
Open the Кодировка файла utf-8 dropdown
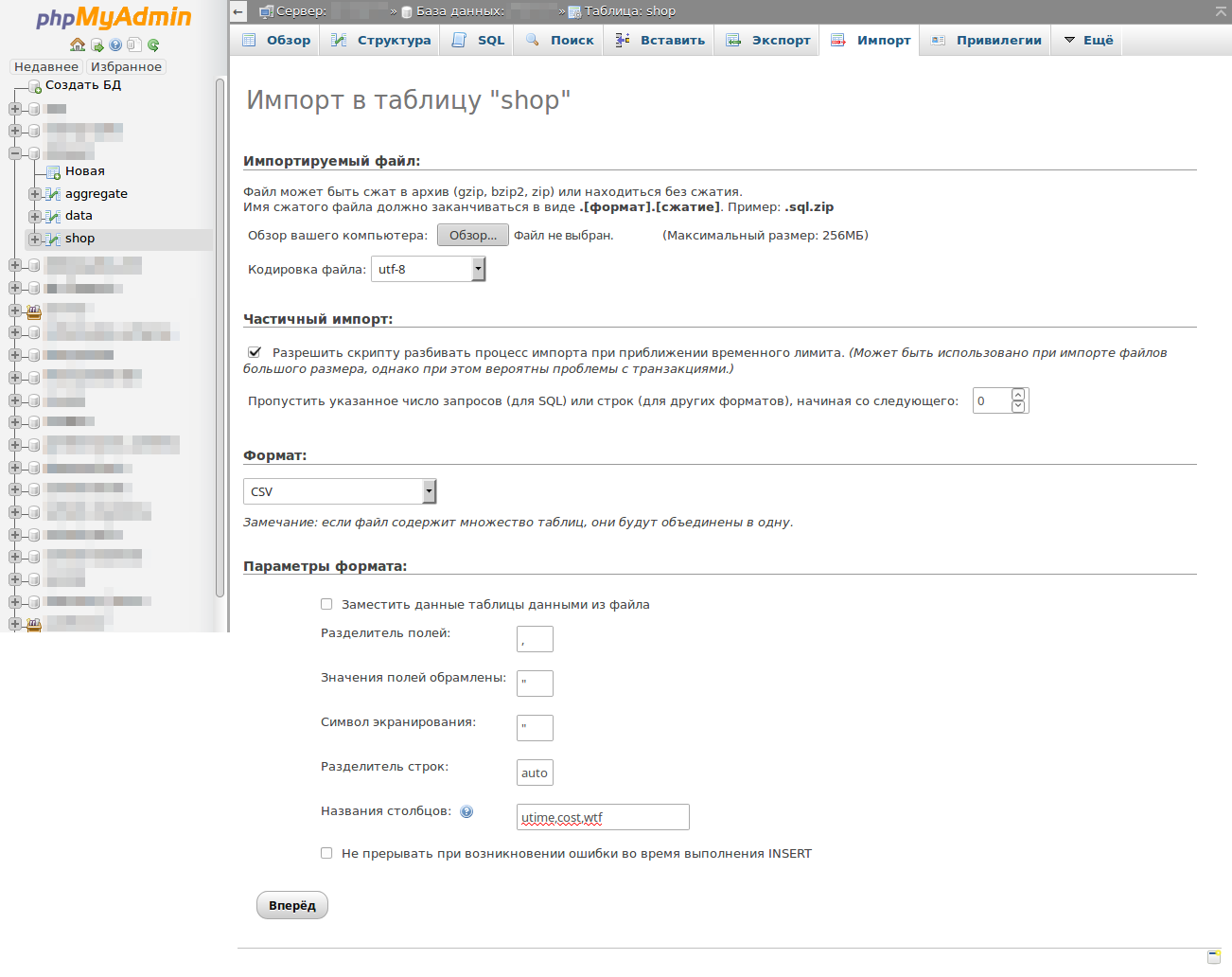pos(428,269)
